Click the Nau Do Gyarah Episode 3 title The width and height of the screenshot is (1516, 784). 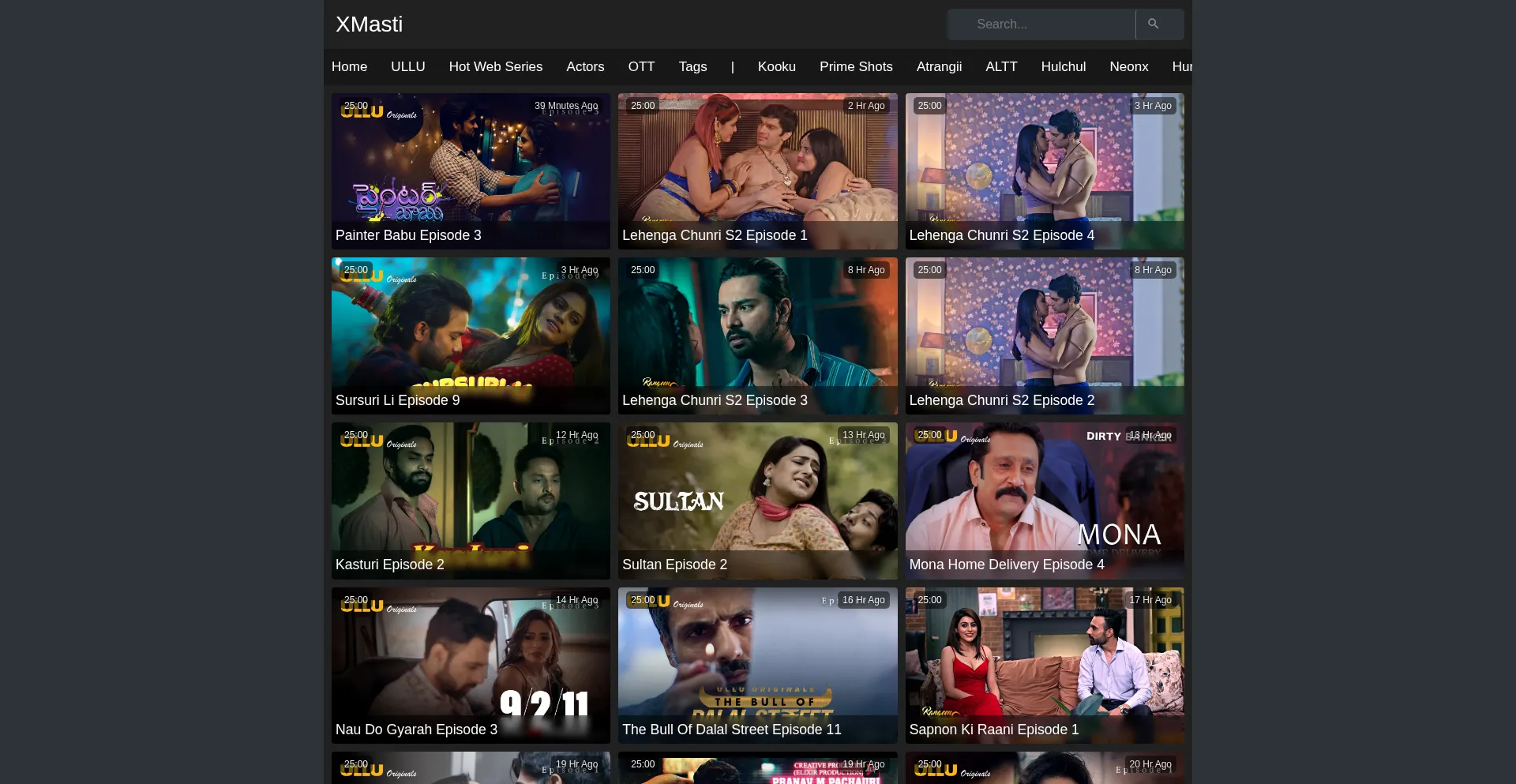click(416, 730)
